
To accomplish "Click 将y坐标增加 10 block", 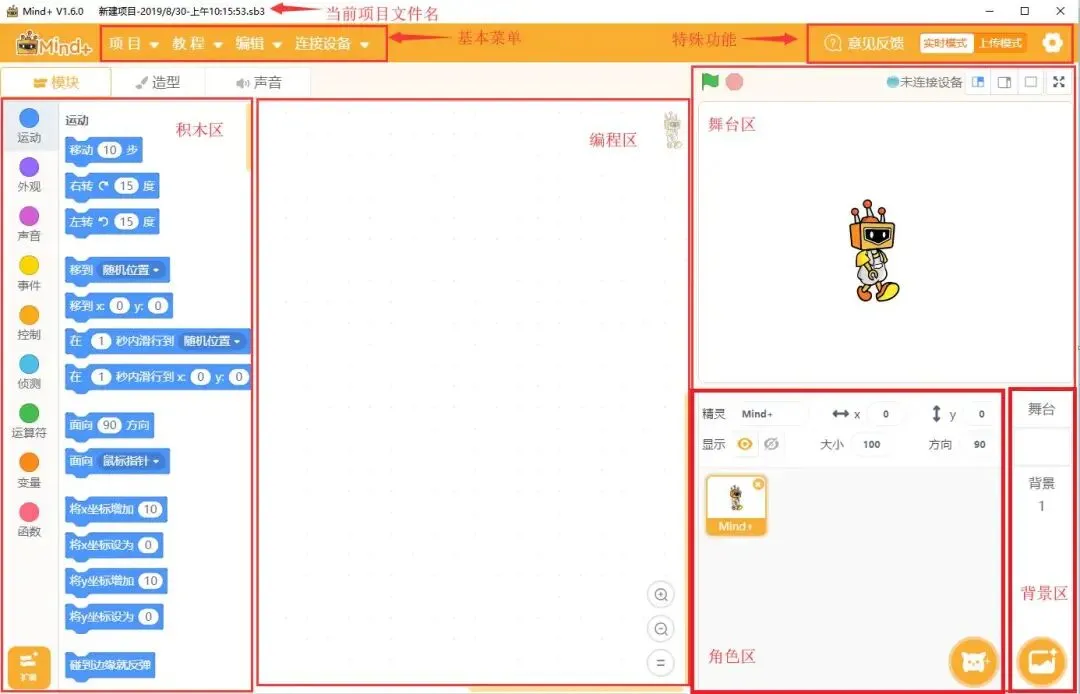I will pyautogui.click(x=116, y=581).
